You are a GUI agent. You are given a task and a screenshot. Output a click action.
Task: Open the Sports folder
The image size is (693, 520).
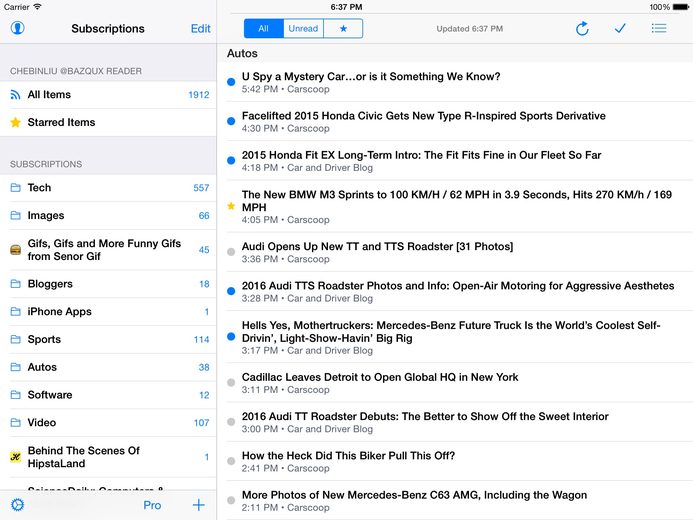(109, 339)
